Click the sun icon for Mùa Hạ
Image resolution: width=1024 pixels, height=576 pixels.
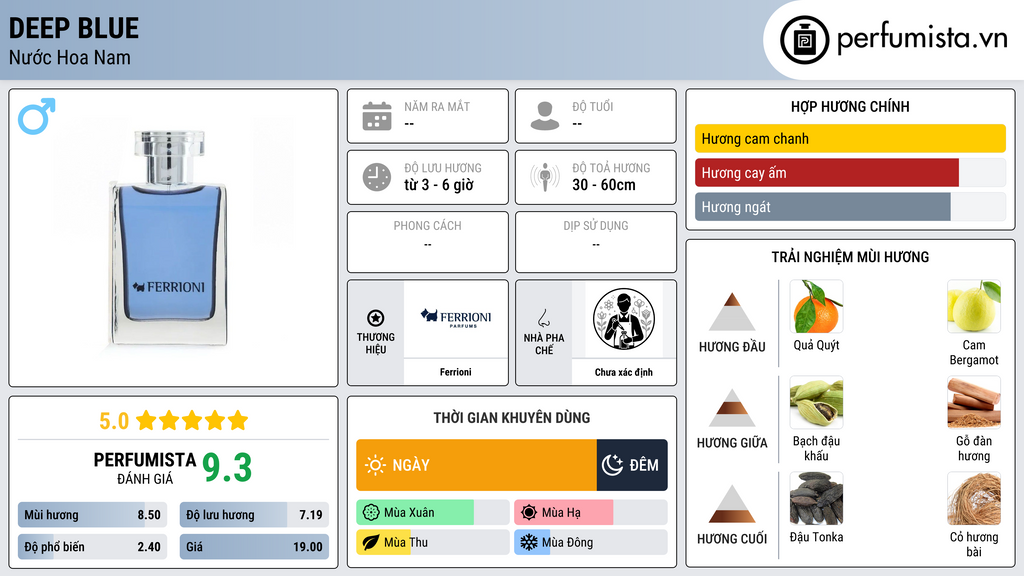point(529,513)
